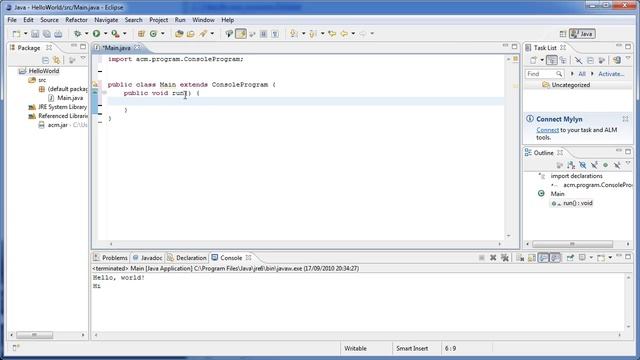Open the New Java Class dropdown arrow
Image resolution: width=640 pixels, height=360 pixels.
162,34
